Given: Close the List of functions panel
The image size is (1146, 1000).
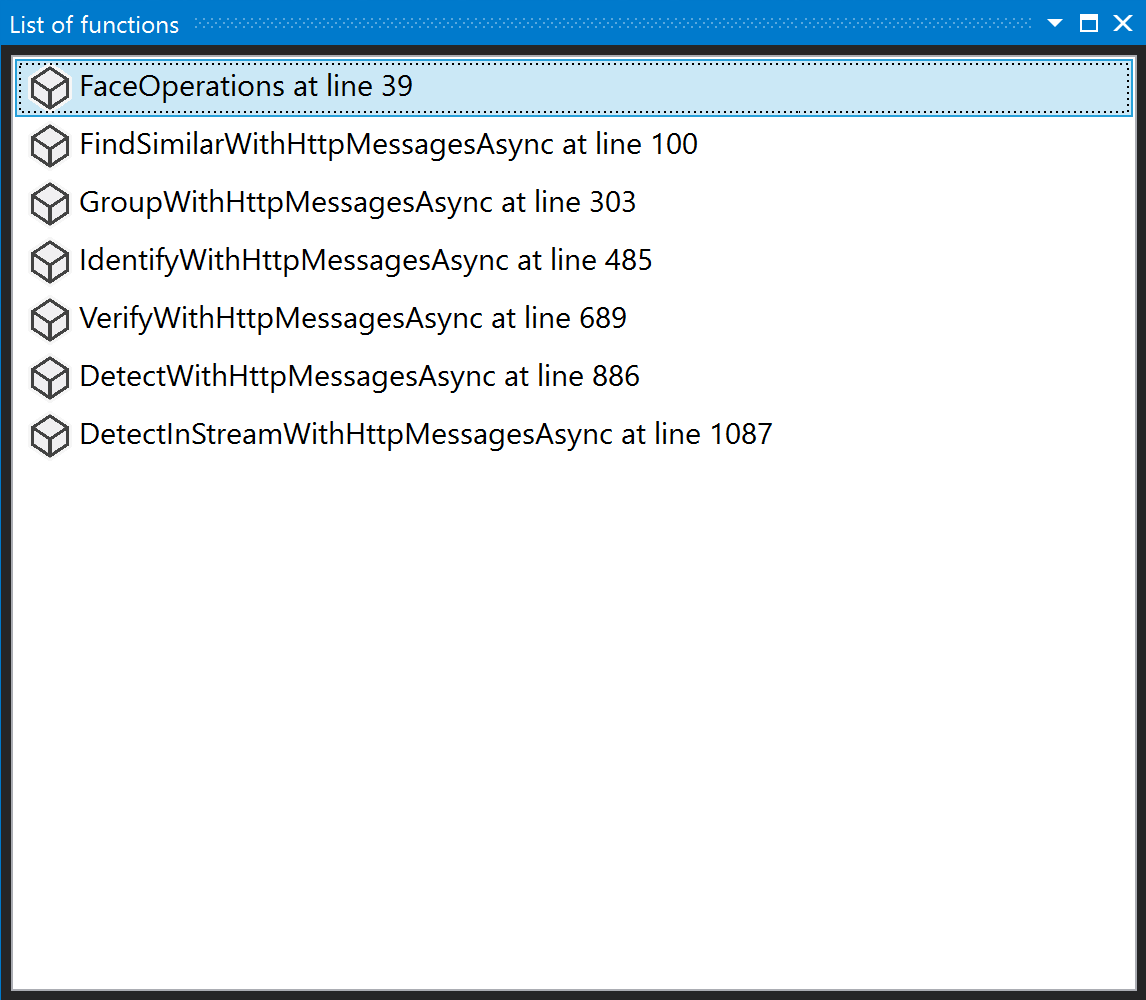Looking at the screenshot, I should click(1123, 23).
